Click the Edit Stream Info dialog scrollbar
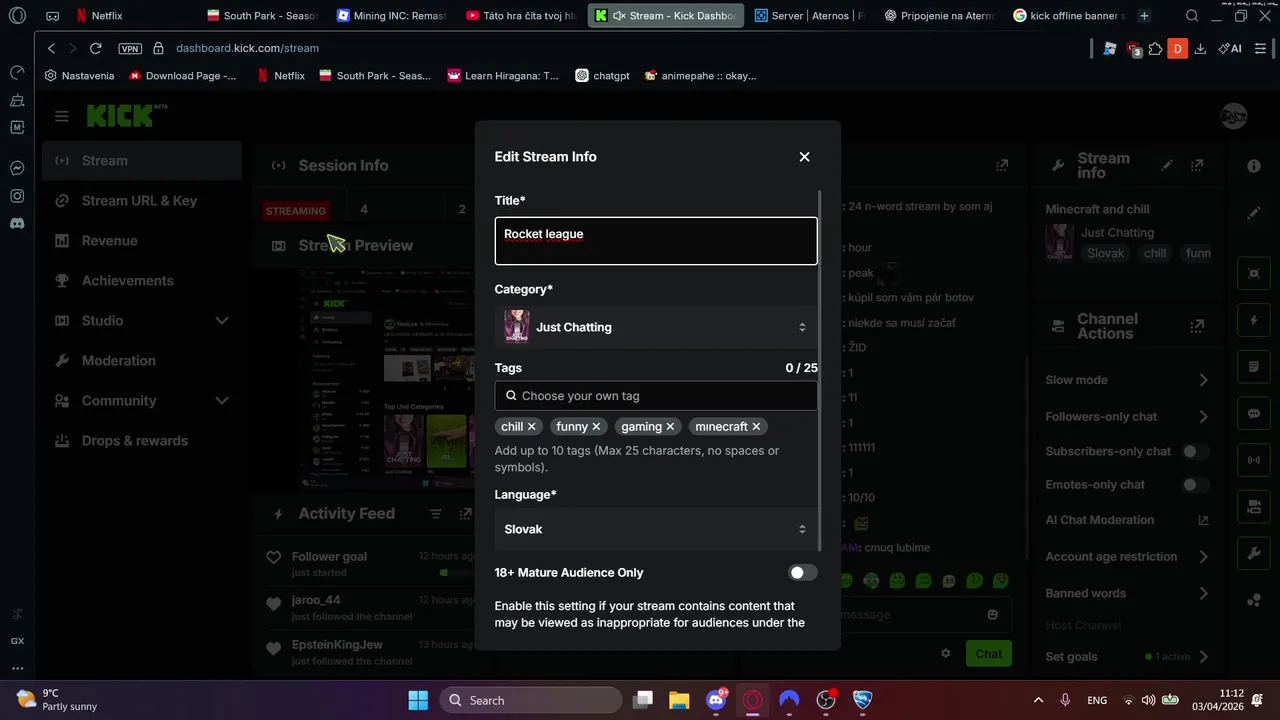 [x=821, y=370]
